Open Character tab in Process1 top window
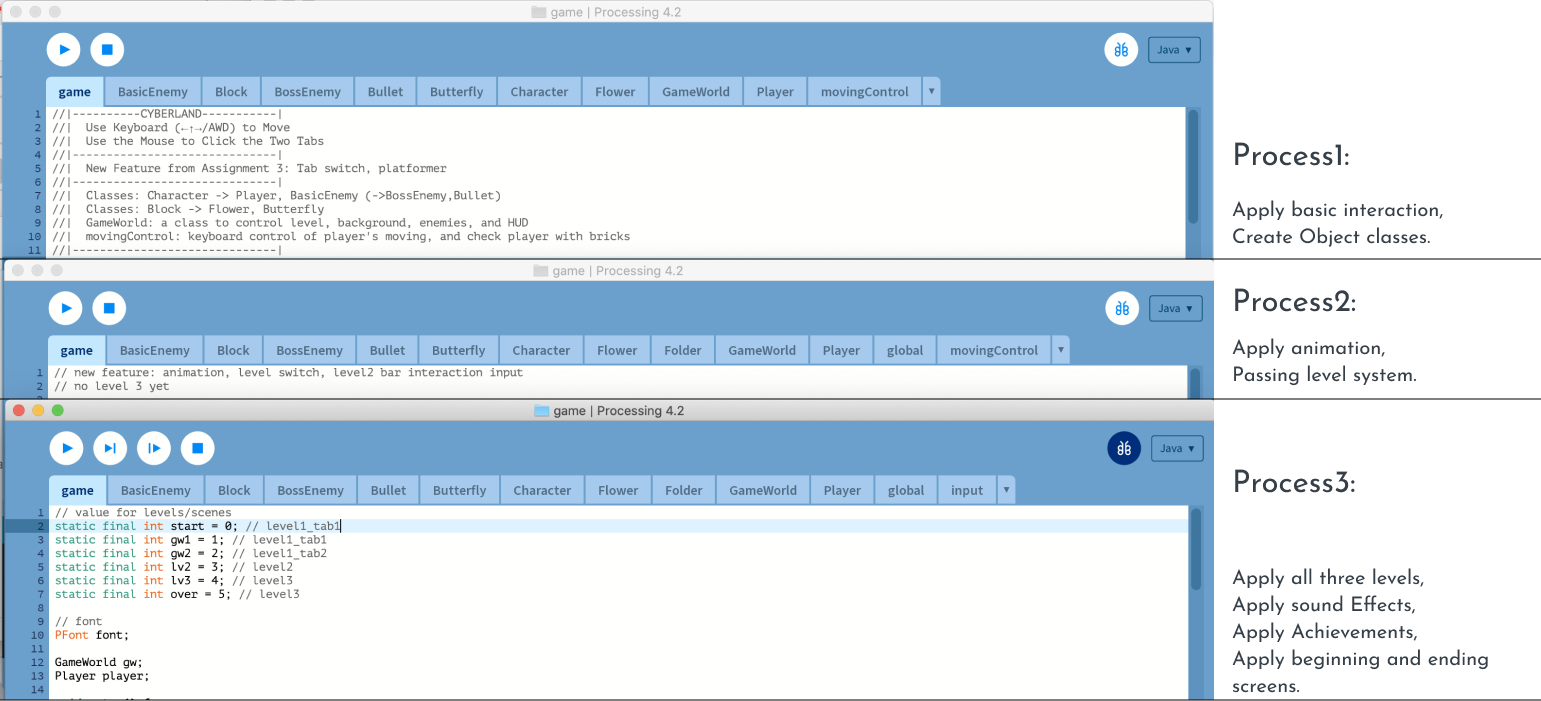The width and height of the screenshot is (1541, 701). (539, 91)
